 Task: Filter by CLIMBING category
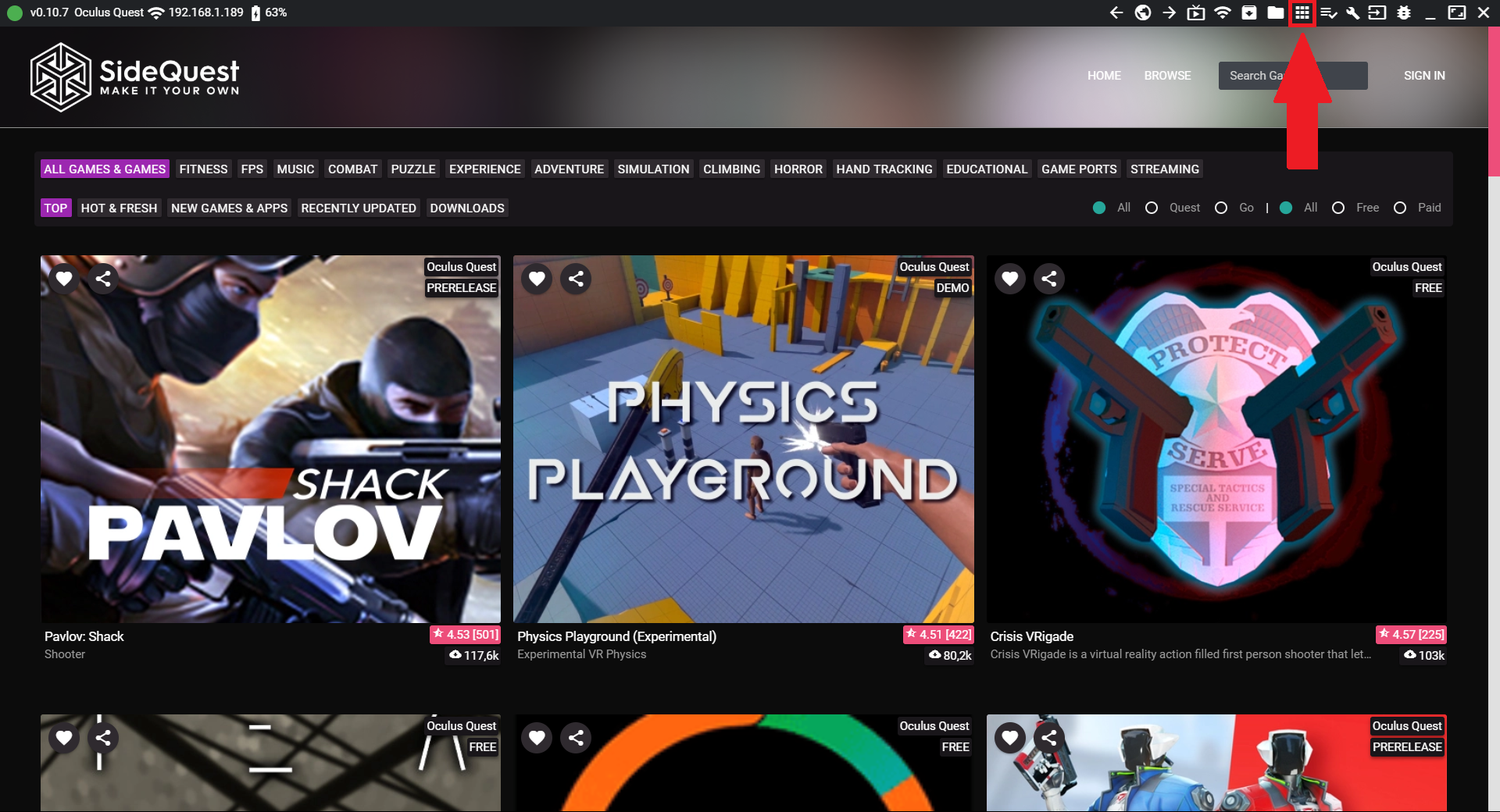pyautogui.click(x=731, y=169)
